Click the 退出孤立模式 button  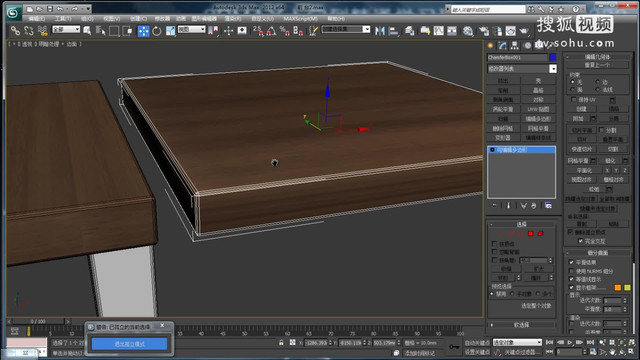pyautogui.click(x=129, y=344)
